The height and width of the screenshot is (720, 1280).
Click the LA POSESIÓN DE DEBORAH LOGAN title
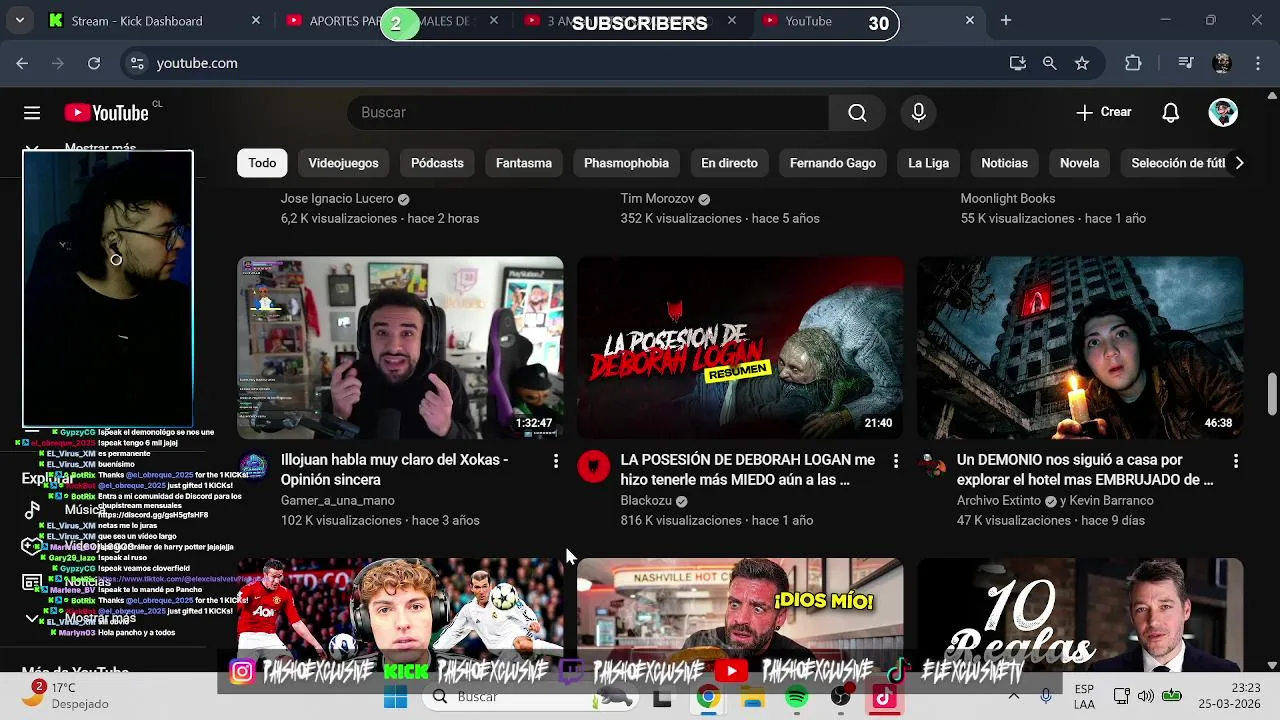[x=748, y=470]
